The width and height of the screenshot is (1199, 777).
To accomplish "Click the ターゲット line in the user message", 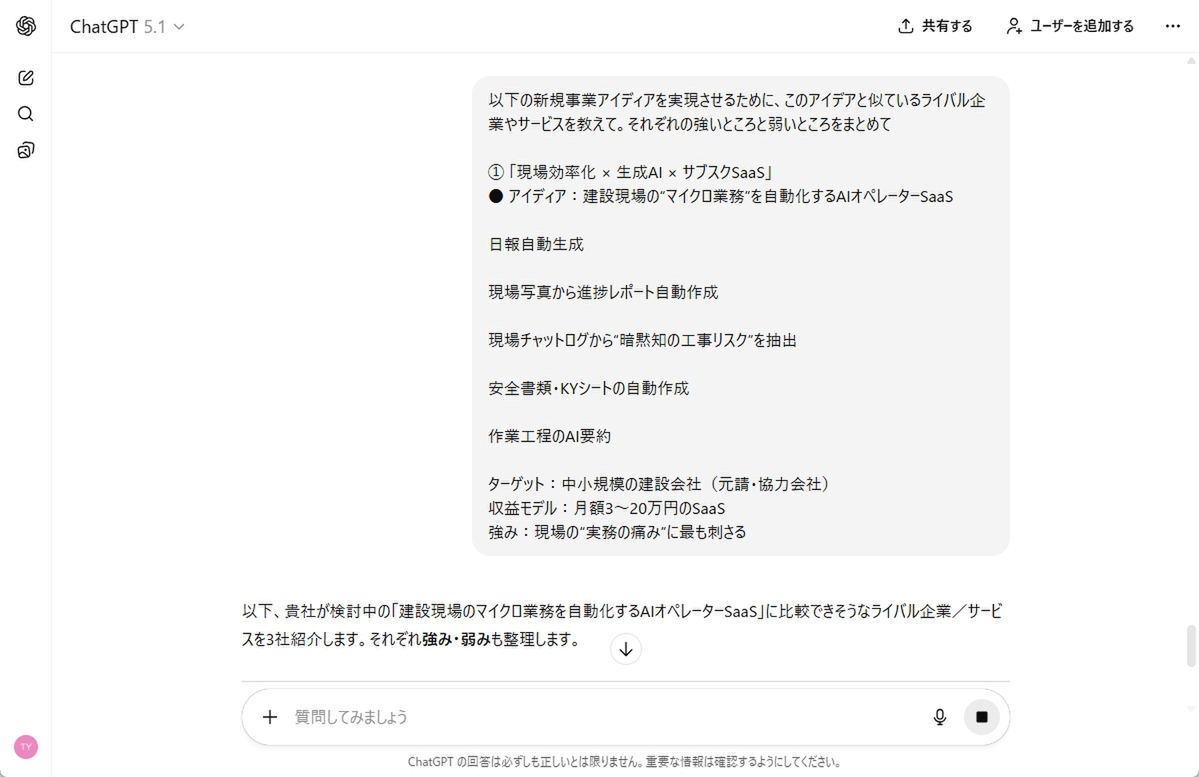I will pos(659,484).
